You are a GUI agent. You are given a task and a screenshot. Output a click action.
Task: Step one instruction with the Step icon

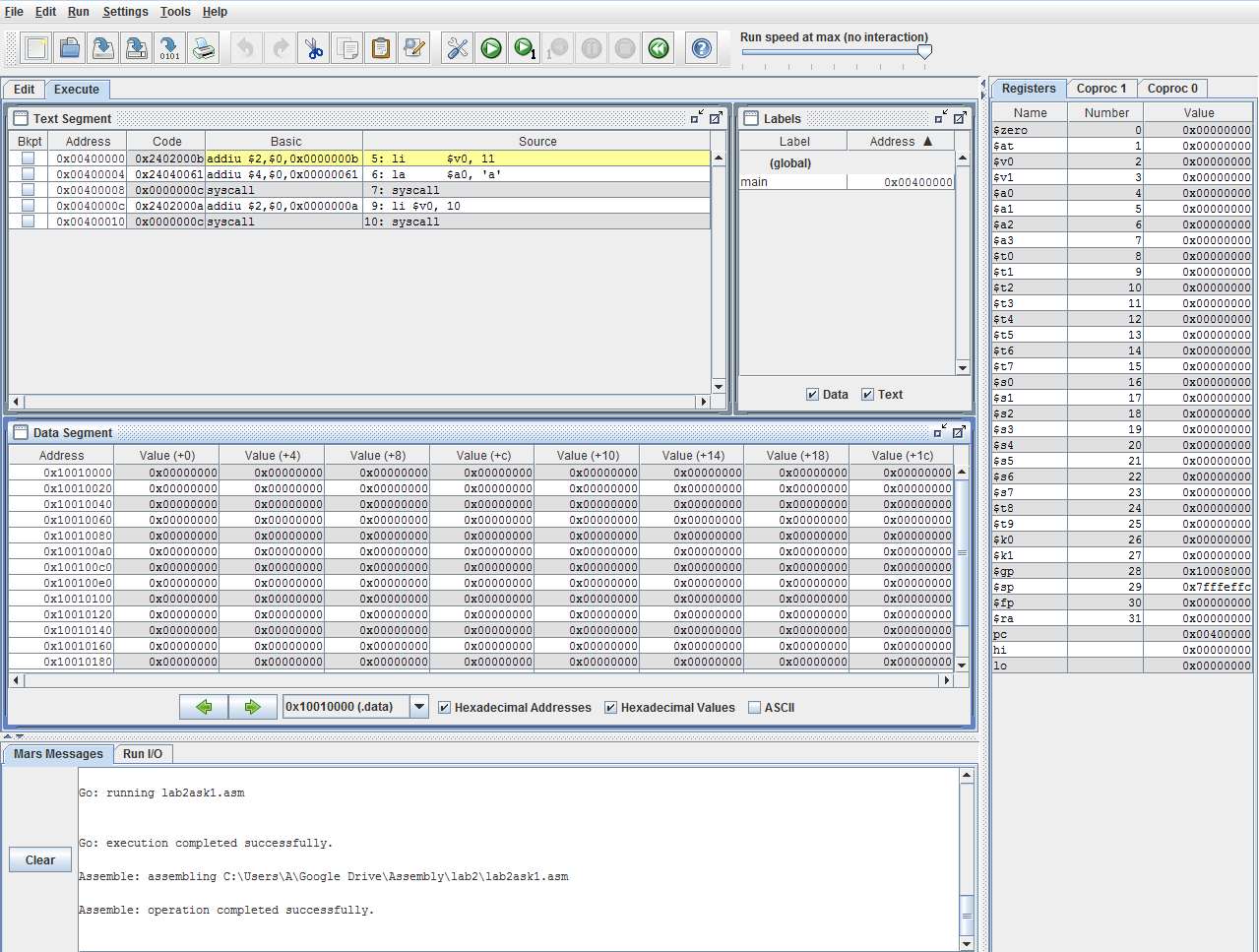point(524,48)
